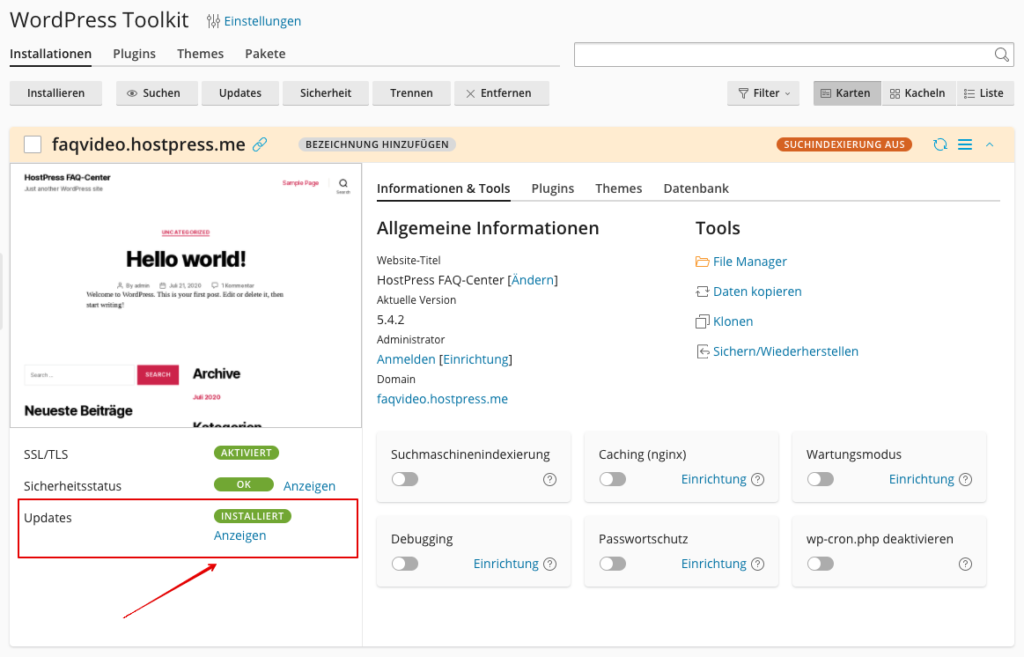1024x657 pixels.
Task: Click the Ändern link for website title
Action: click(x=533, y=280)
